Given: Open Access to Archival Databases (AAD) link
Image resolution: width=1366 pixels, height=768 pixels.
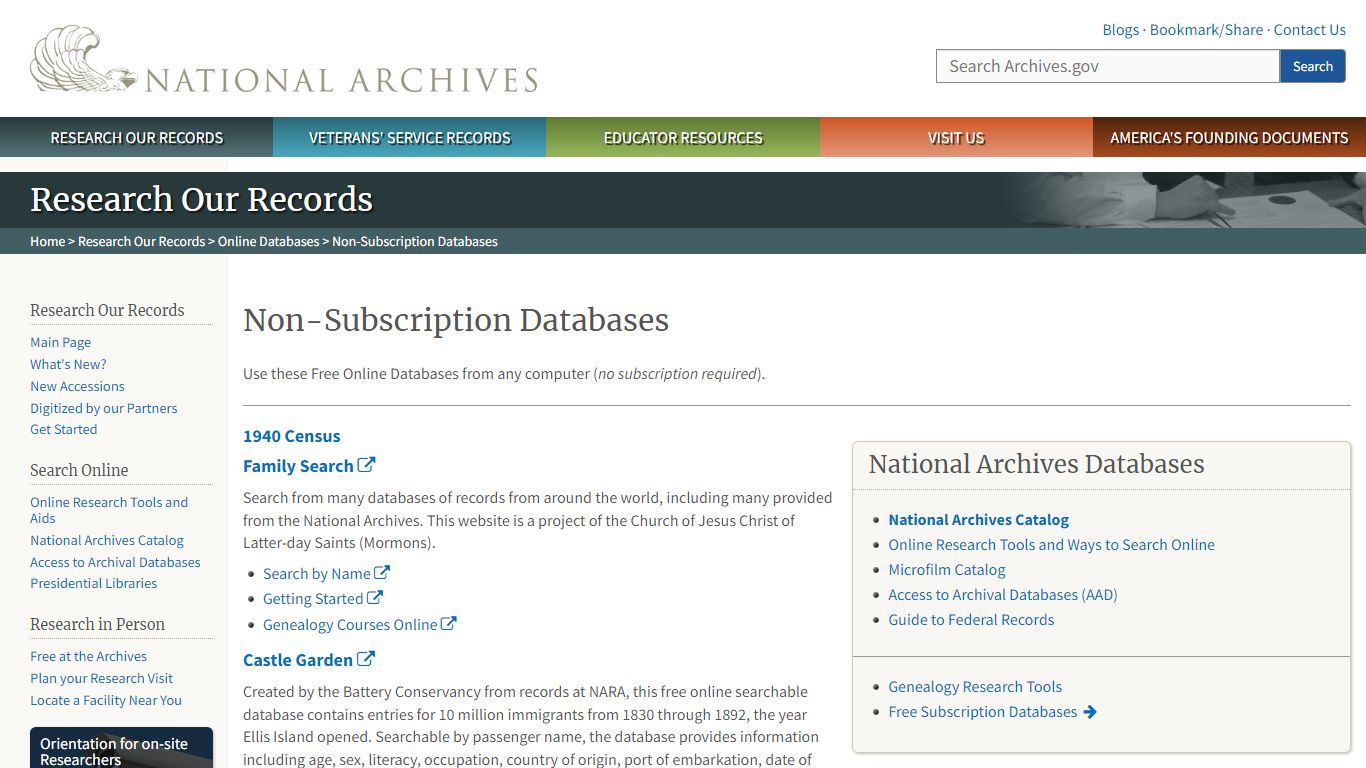Looking at the screenshot, I should pyautogui.click(x=1002, y=595).
